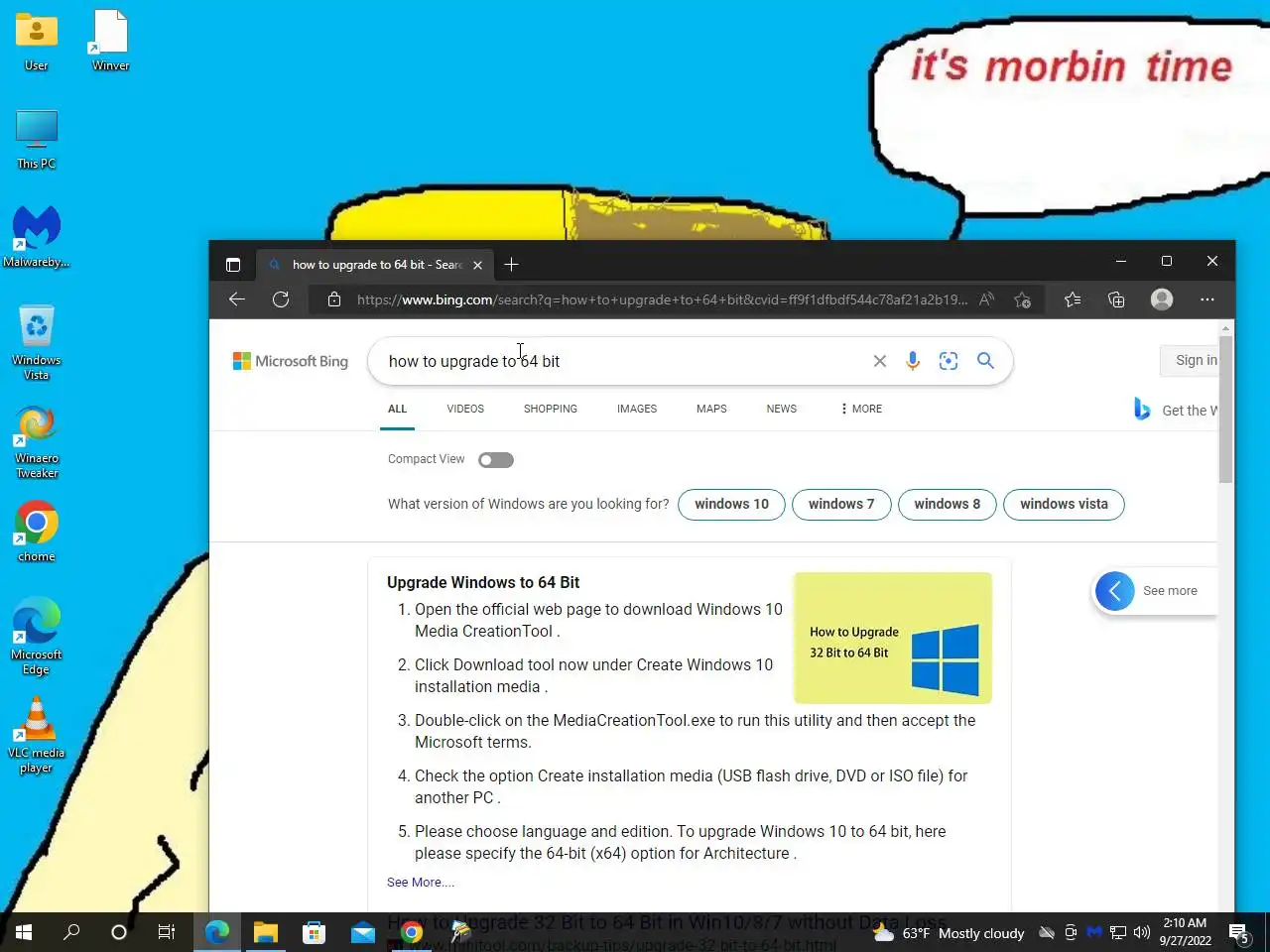This screenshot has height=952, width=1270.
Task: Open the volume speaker tray icon
Action: tap(1142, 932)
